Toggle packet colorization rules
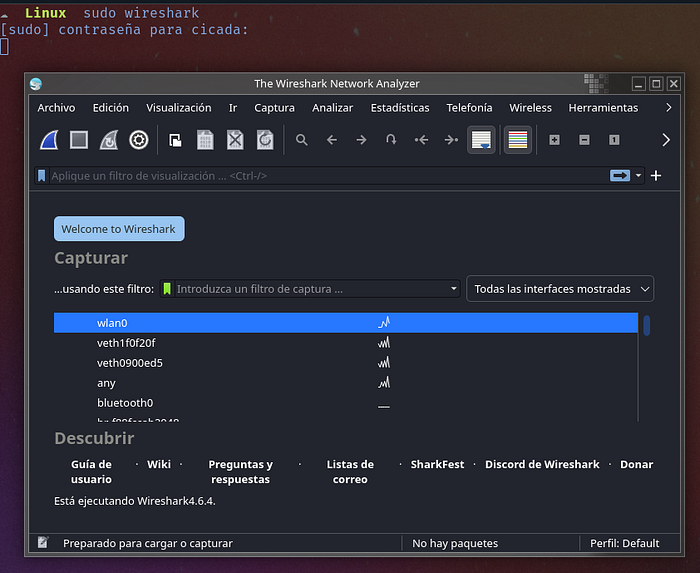This screenshot has width=700, height=573. [518, 140]
